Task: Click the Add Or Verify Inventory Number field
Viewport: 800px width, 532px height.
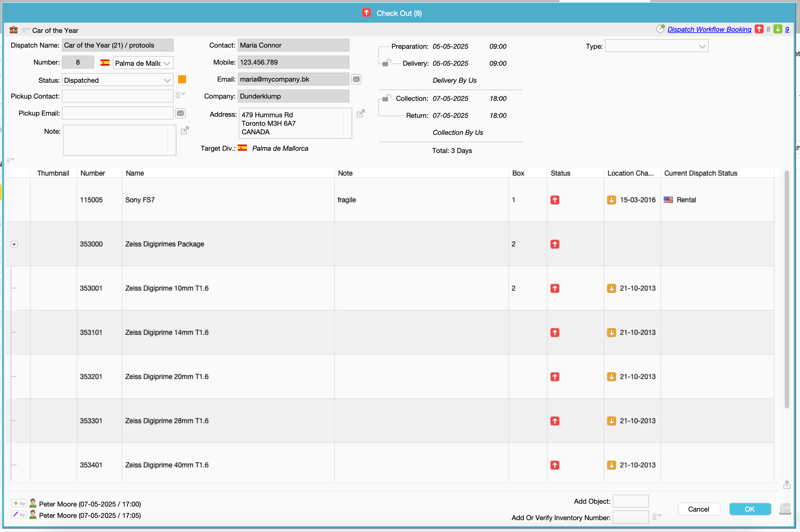Action: (631, 517)
